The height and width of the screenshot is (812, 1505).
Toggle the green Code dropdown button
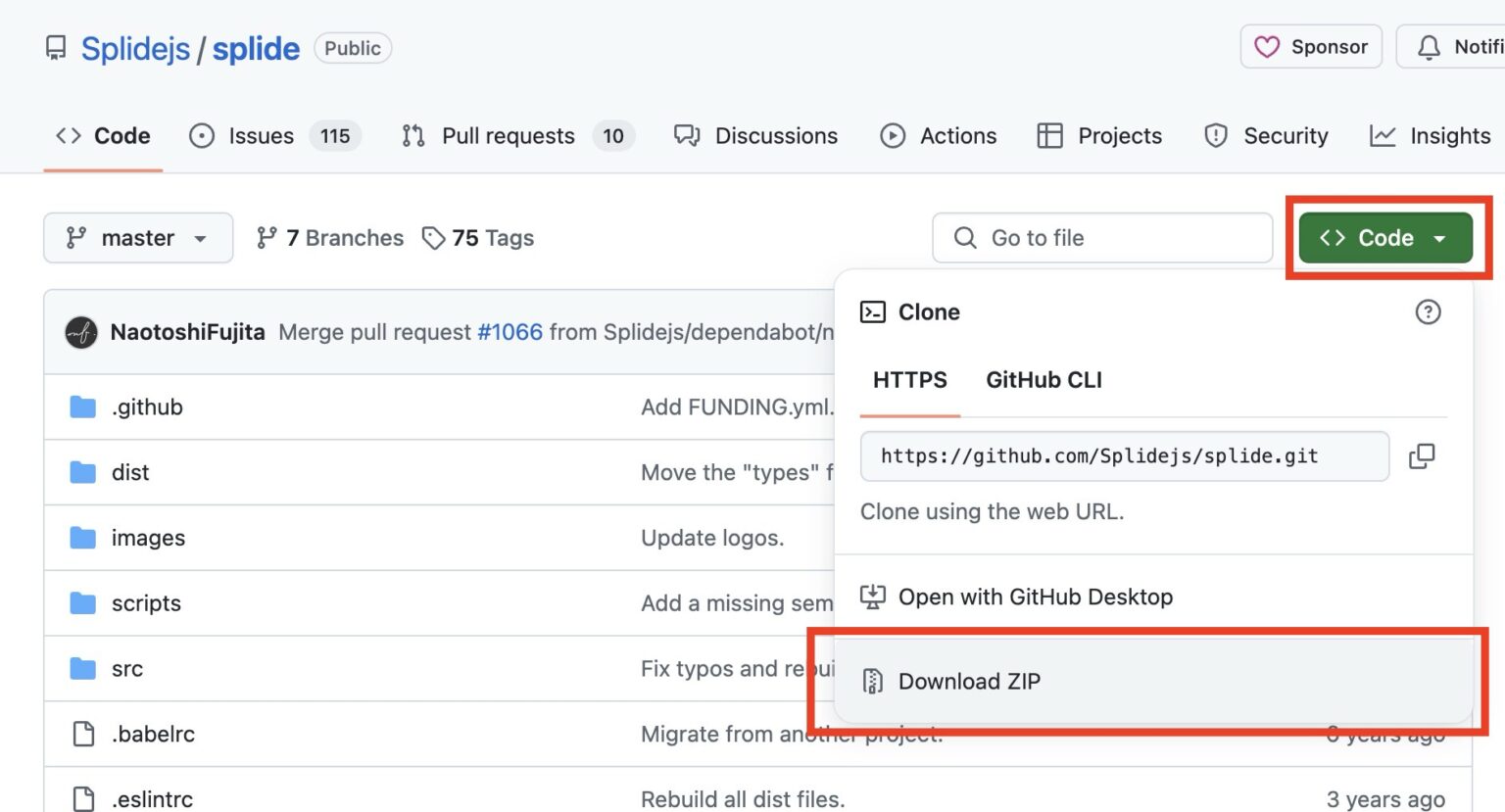click(x=1384, y=238)
